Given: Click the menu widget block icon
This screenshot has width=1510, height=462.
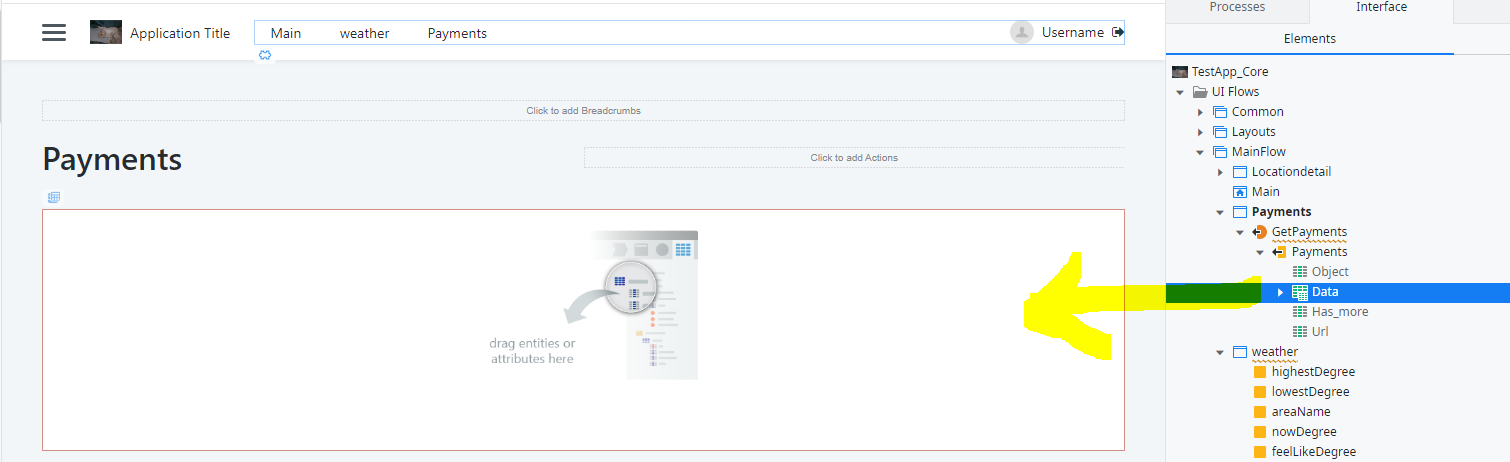Looking at the screenshot, I should (265, 55).
